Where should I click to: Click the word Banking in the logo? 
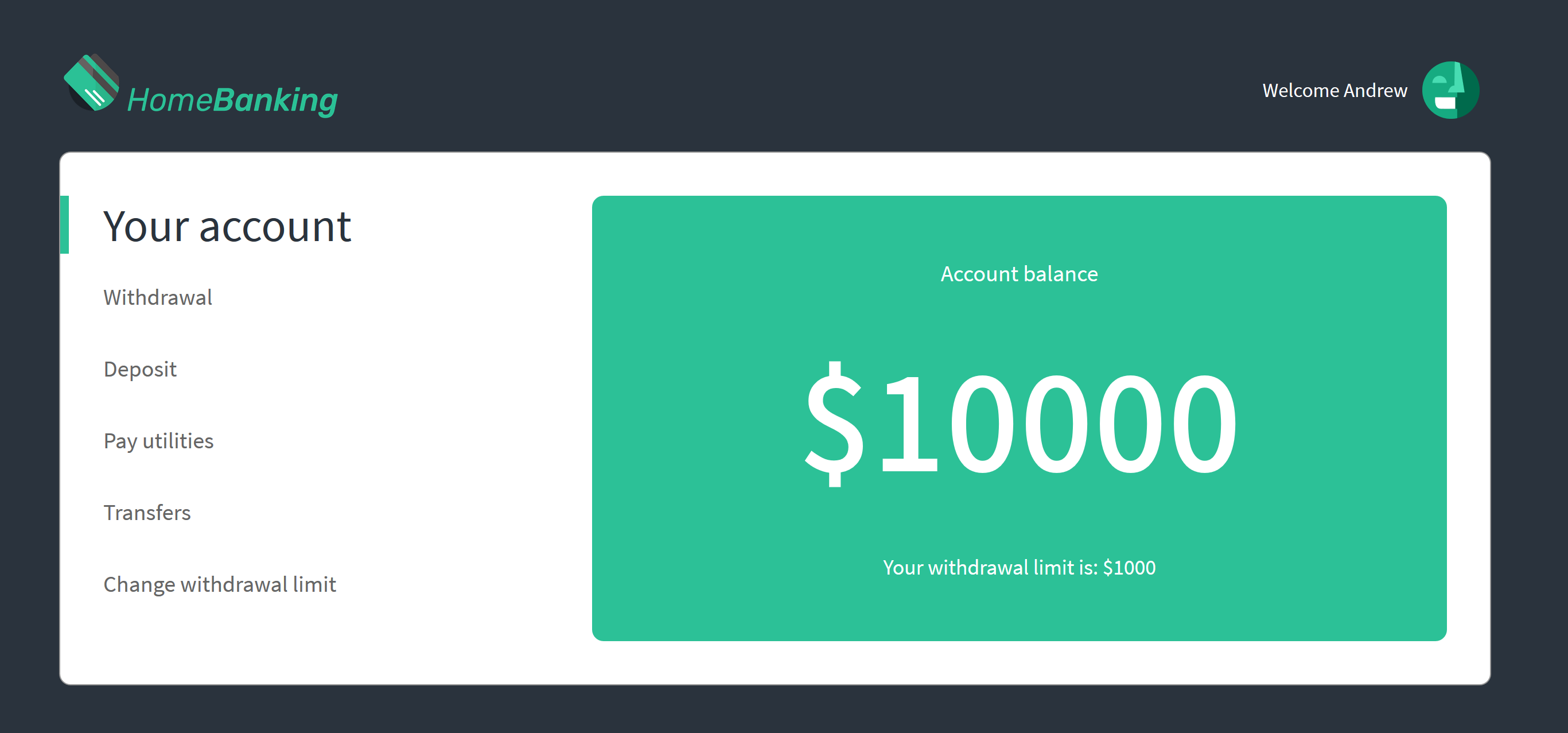pyautogui.click(x=276, y=100)
